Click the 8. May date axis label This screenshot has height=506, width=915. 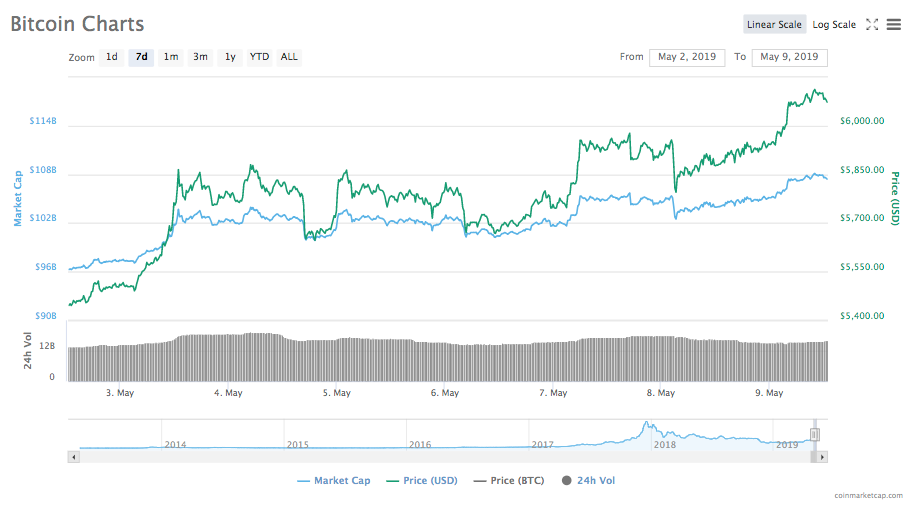[x=661, y=393]
